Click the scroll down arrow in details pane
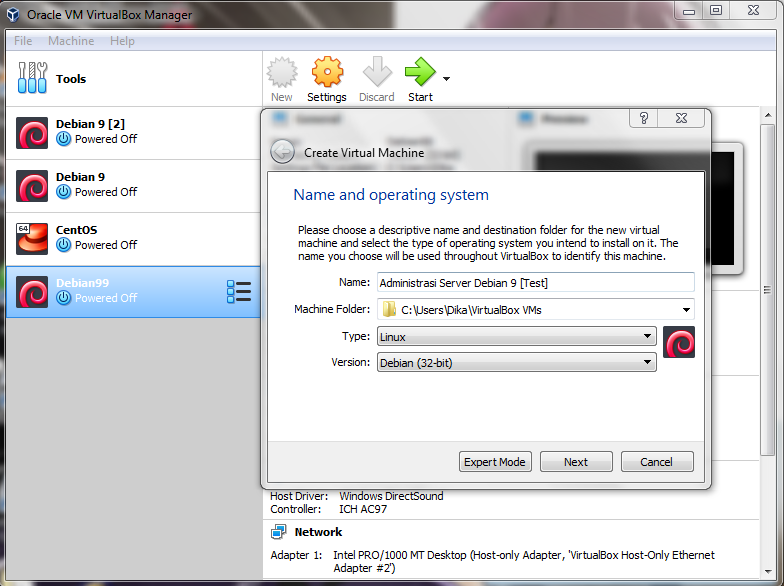 click(x=768, y=572)
